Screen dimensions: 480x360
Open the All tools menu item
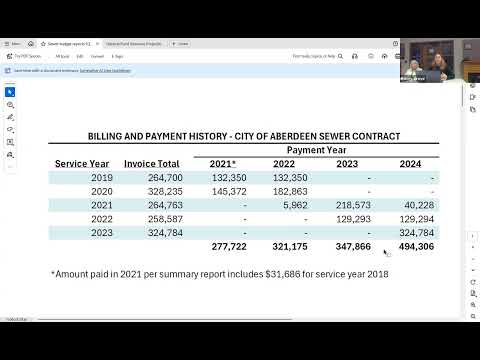pos(62,56)
